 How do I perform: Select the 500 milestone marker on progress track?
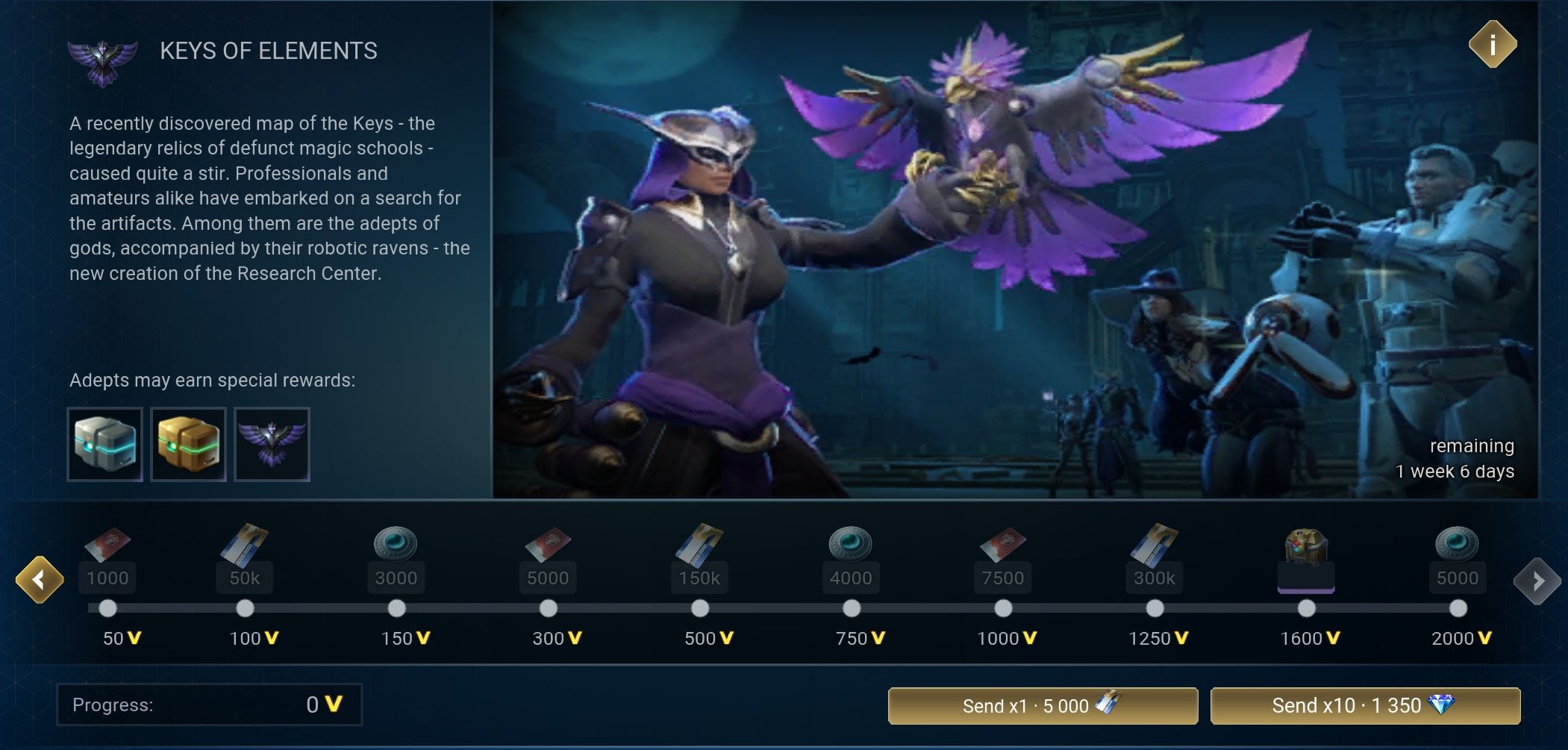(700, 608)
